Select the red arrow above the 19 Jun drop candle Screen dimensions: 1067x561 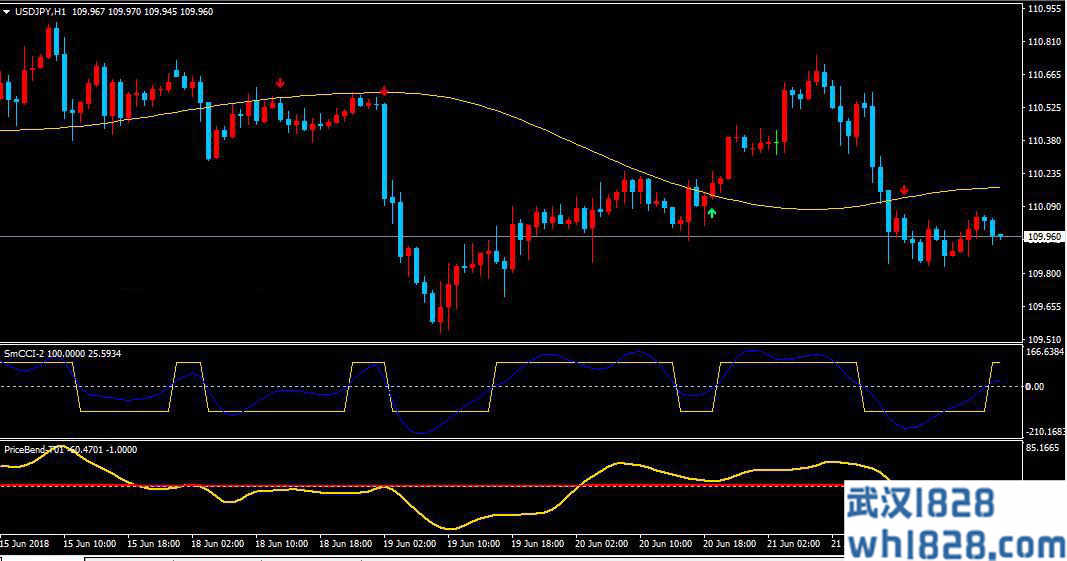point(384,91)
